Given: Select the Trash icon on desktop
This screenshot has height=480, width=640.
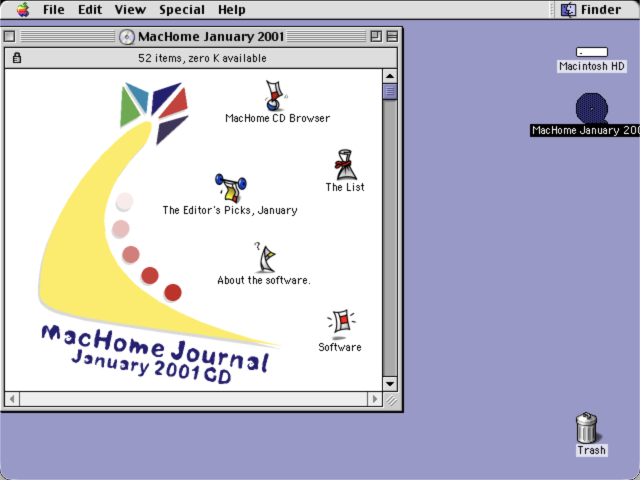Looking at the screenshot, I should click(587, 427).
